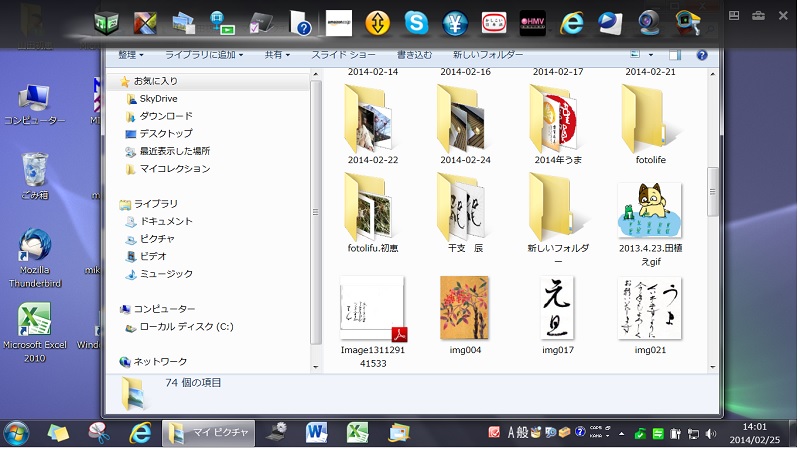This screenshot has height=449, width=800.
Task: Open the webcam icon in the dock
Action: (649, 23)
